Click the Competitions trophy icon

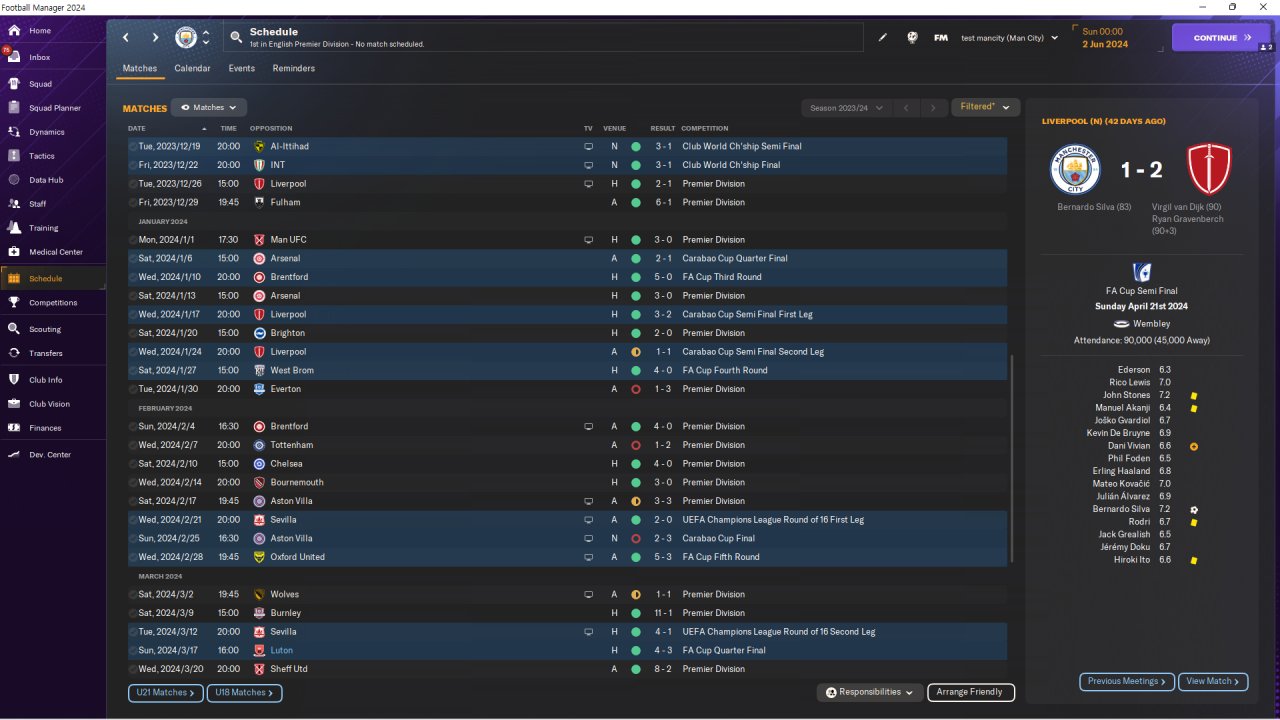click(x=14, y=302)
